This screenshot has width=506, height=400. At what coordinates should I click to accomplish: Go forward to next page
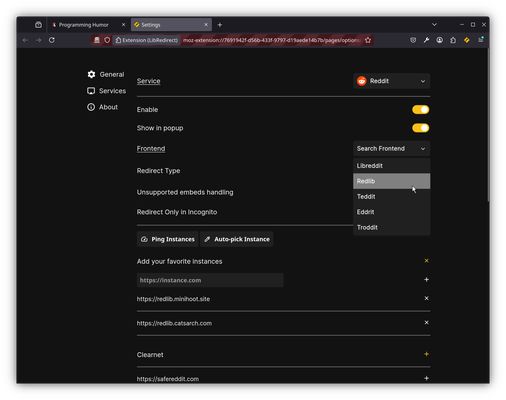point(38,40)
